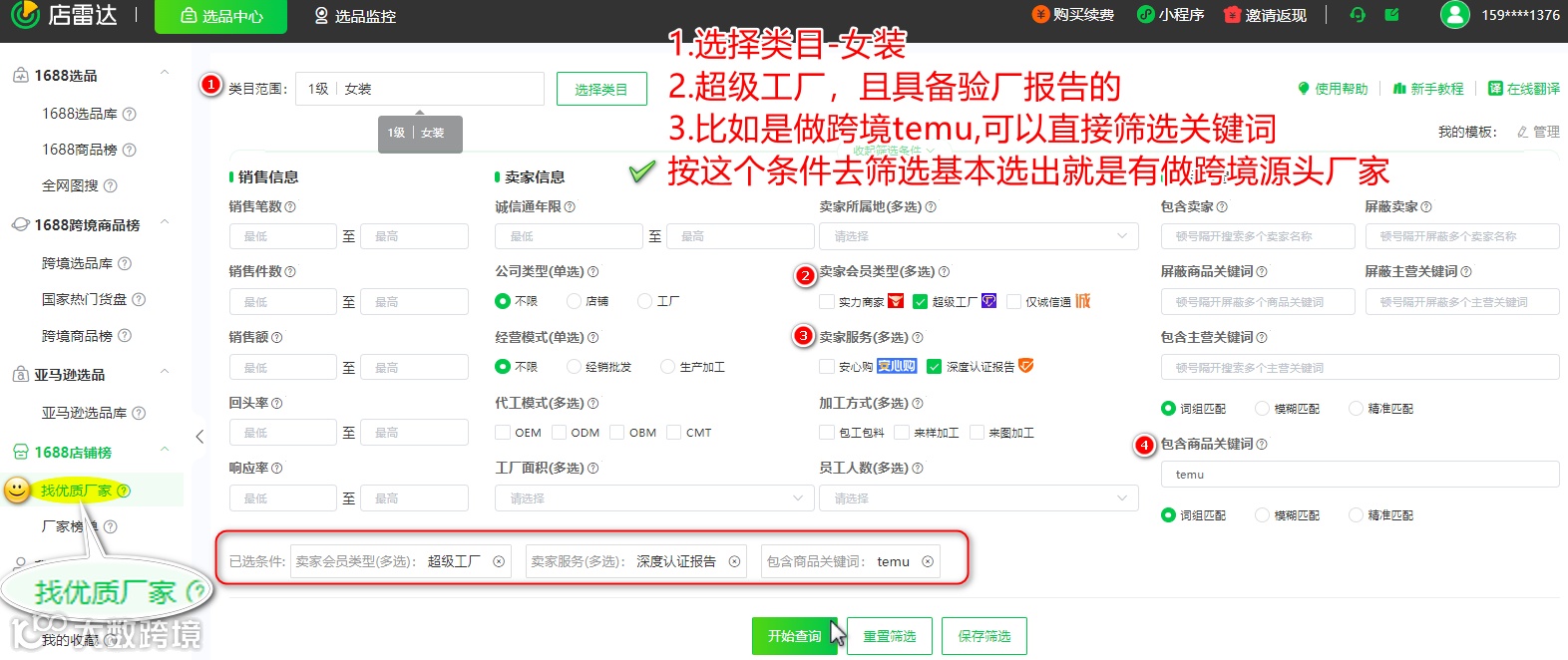Screen dimensions: 1568x660
Task: Click help icon next to 国家热门货盘
Action: click(139, 299)
